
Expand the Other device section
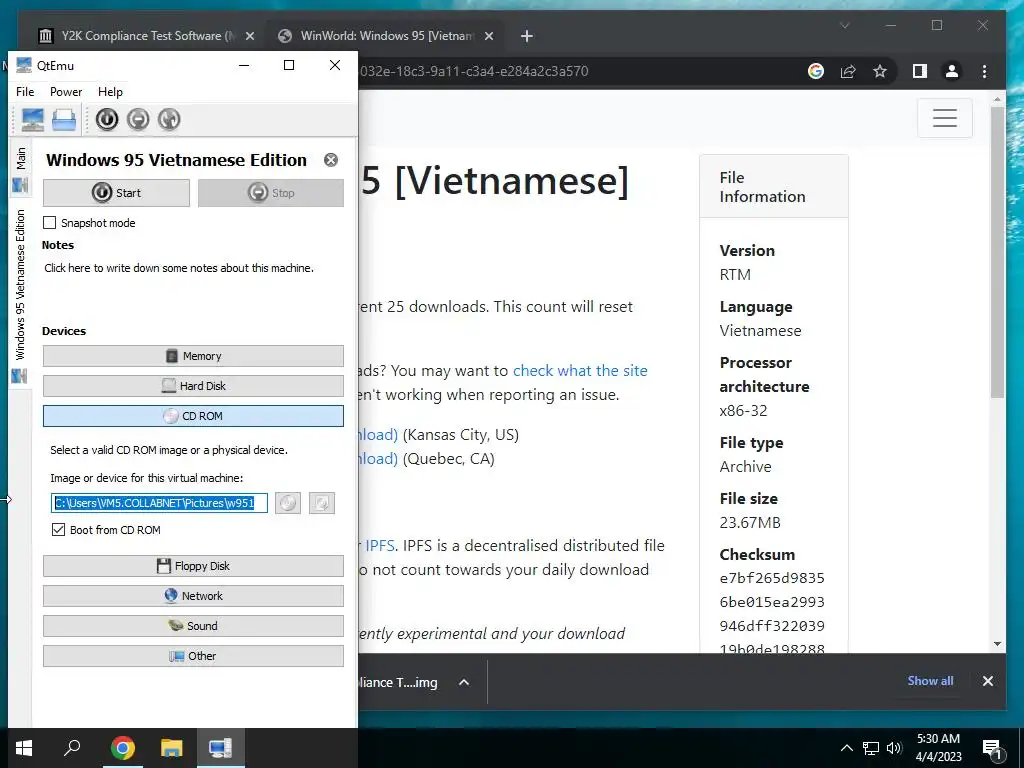pyautogui.click(x=193, y=656)
